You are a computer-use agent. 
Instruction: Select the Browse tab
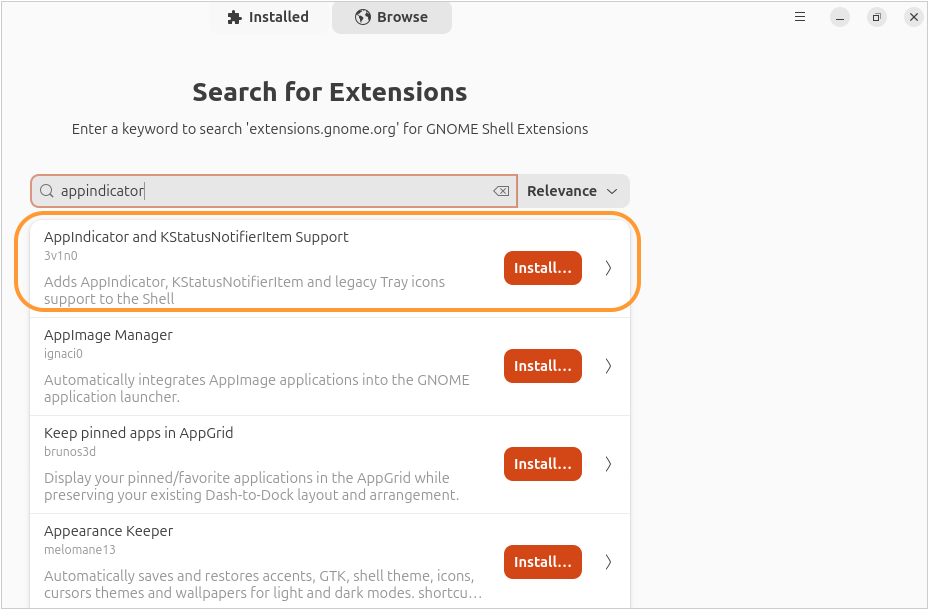tap(391, 16)
